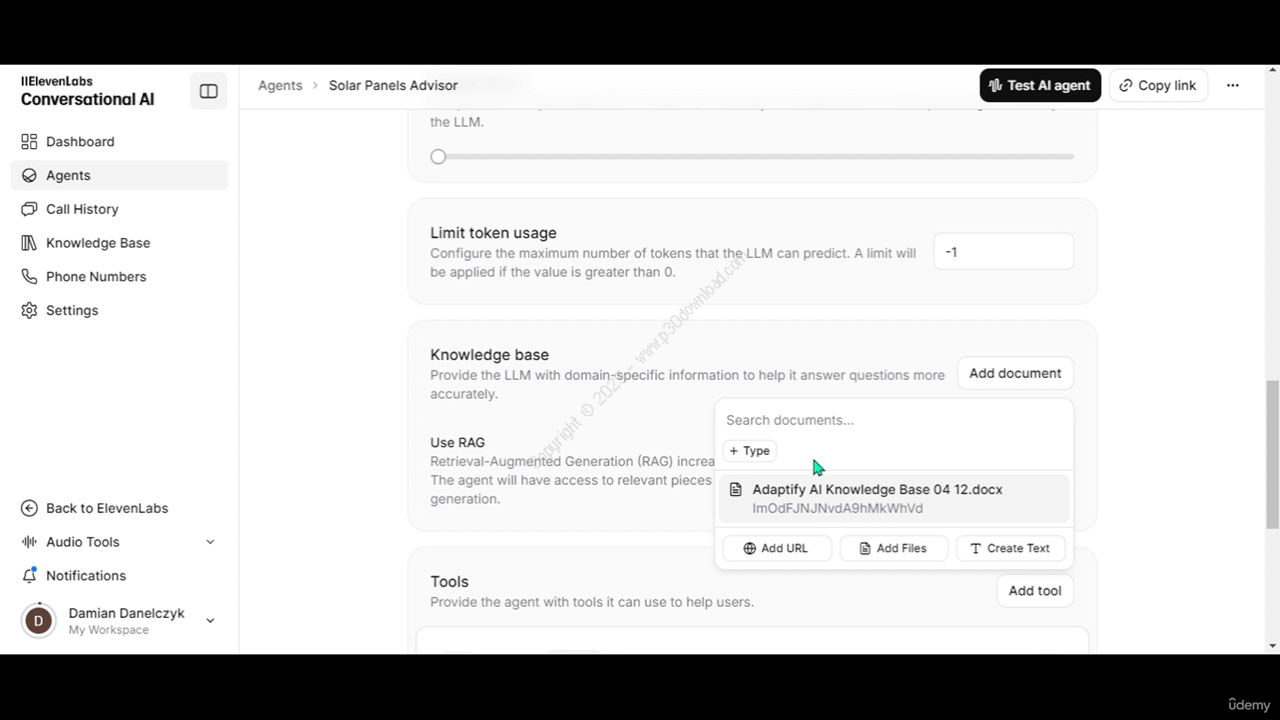Open Settings in sidebar
Screen dimensions: 1280x720
tap(119, 311)
